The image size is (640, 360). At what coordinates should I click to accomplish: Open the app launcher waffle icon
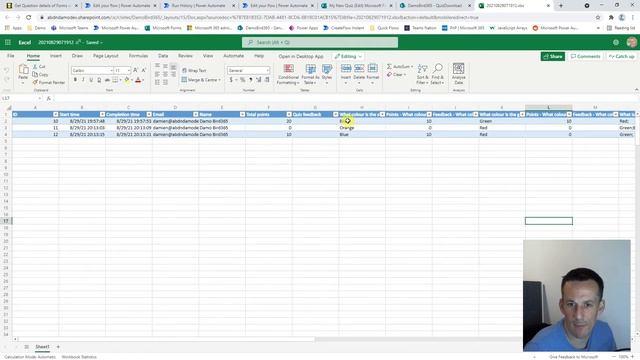pyautogui.click(x=8, y=42)
